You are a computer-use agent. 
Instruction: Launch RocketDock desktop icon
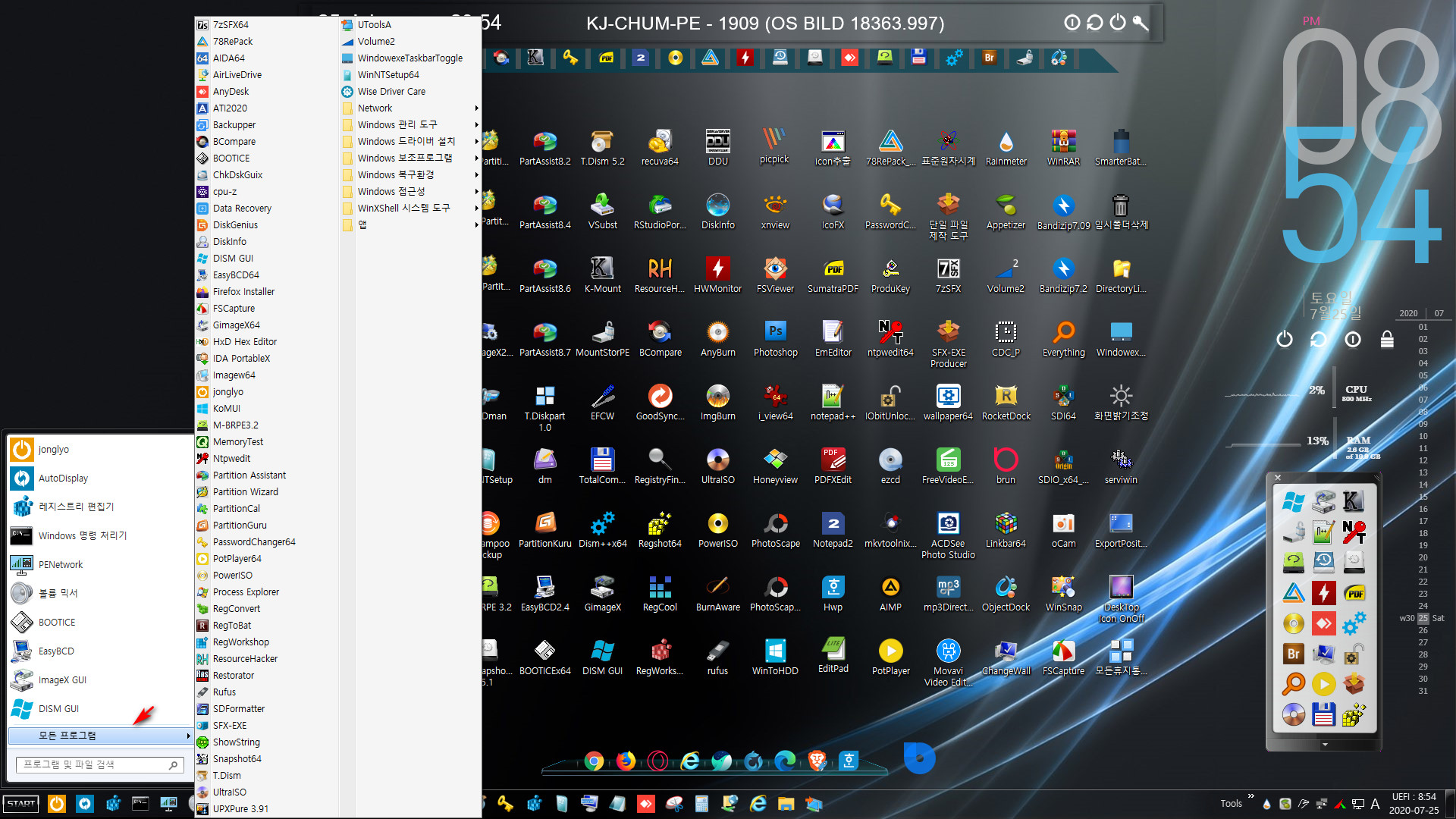[1006, 402]
